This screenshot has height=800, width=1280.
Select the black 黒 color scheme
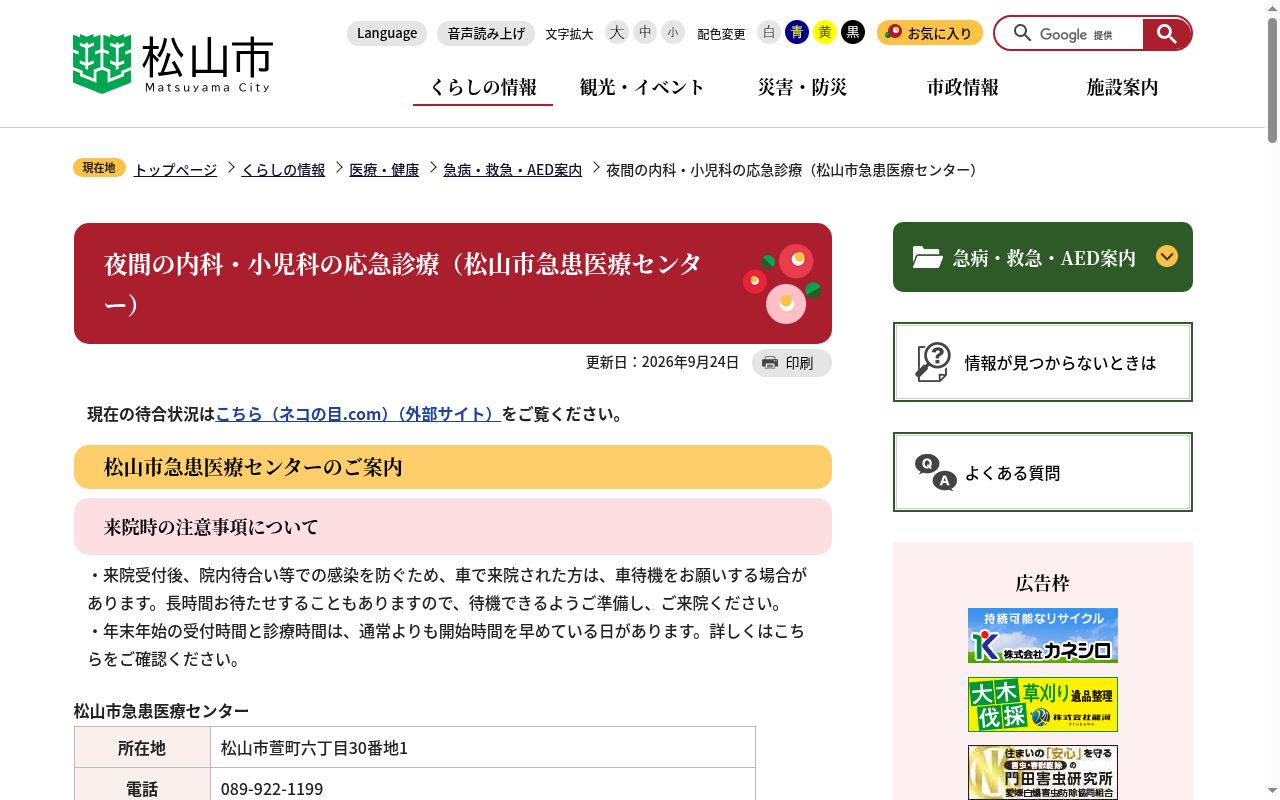point(853,33)
